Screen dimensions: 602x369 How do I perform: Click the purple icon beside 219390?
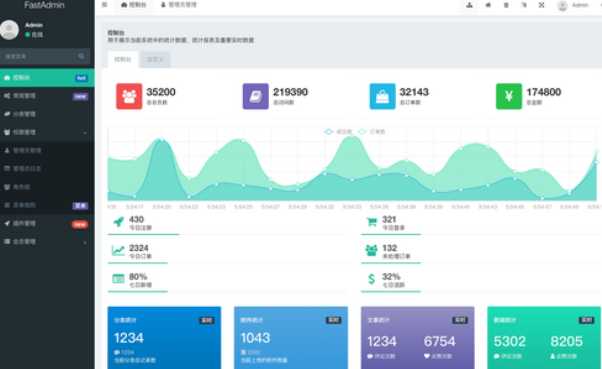tap(256, 96)
